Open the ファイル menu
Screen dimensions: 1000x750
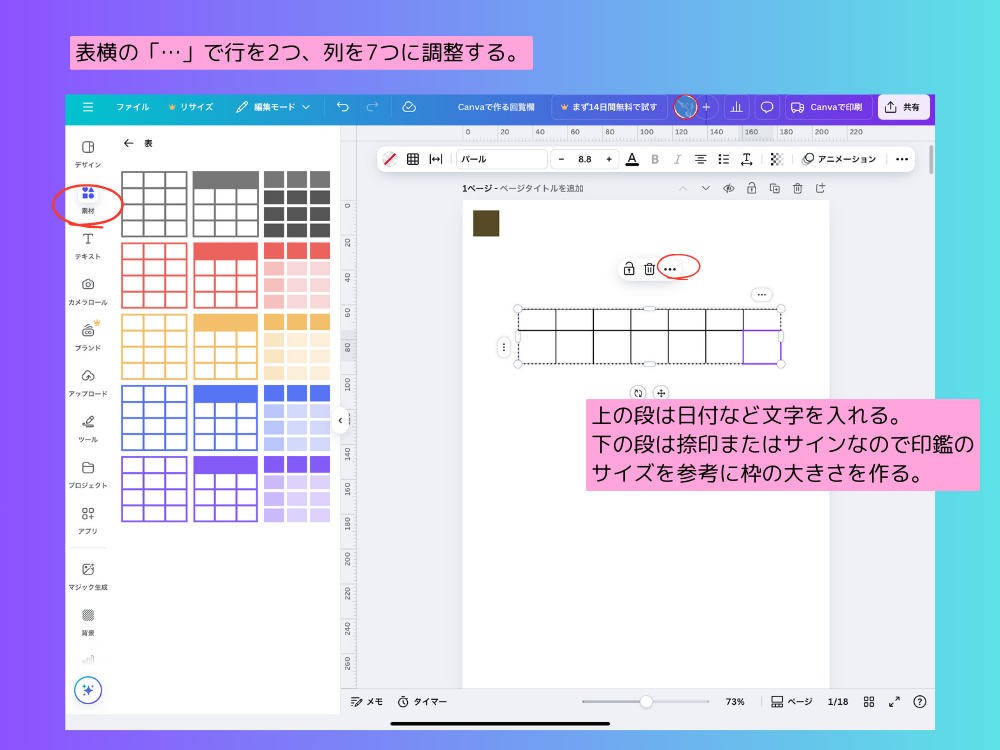(x=132, y=107)
